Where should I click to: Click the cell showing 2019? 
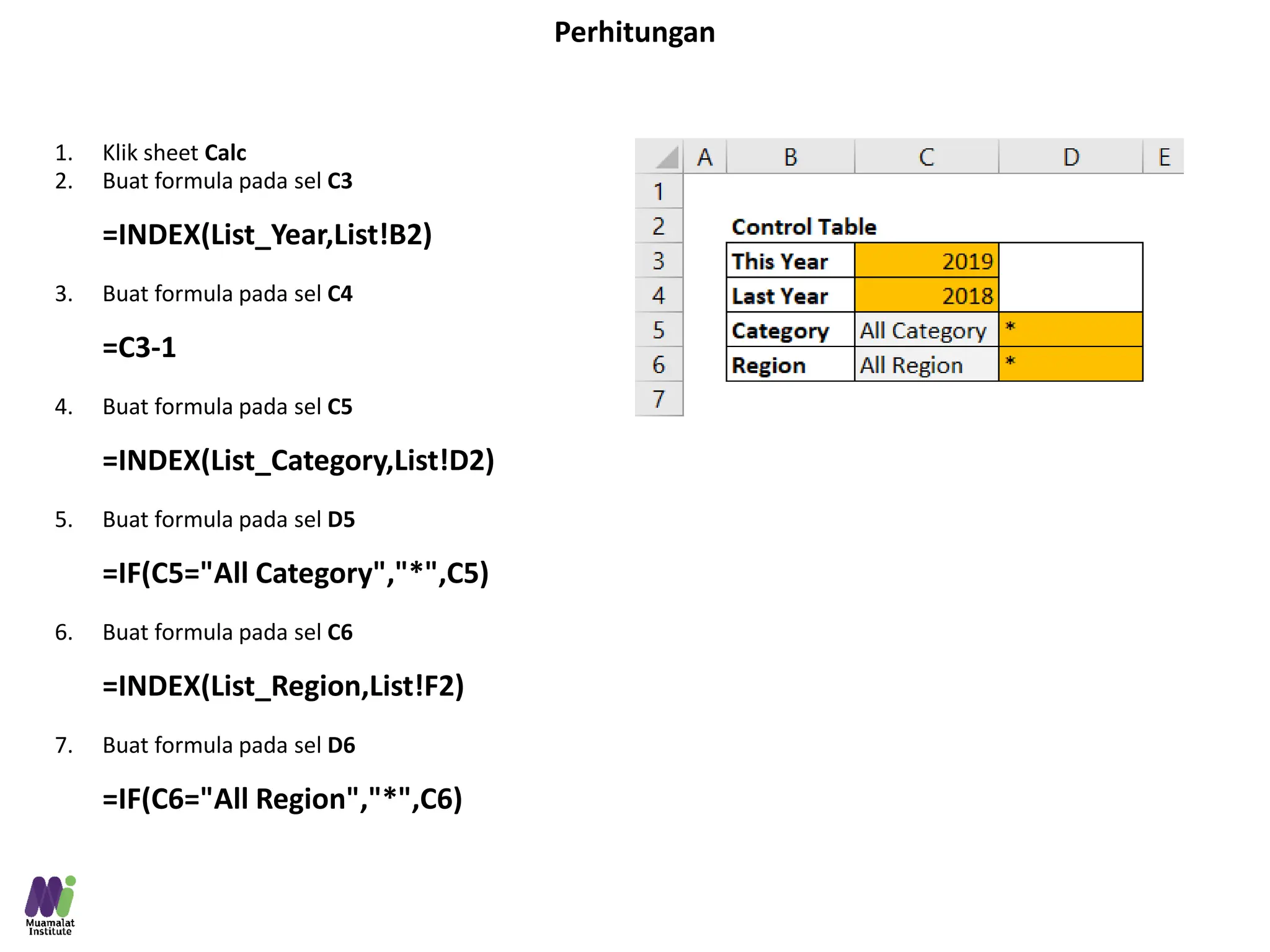click(926, 261)
